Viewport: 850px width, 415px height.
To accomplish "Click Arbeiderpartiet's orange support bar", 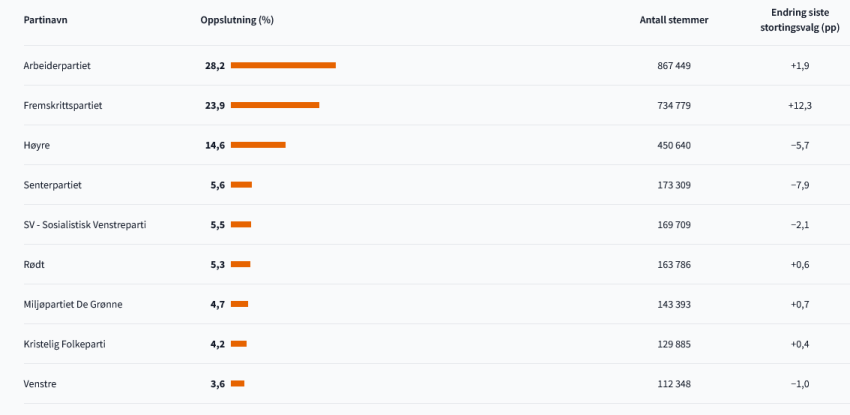I will click(x=283, y=65).
